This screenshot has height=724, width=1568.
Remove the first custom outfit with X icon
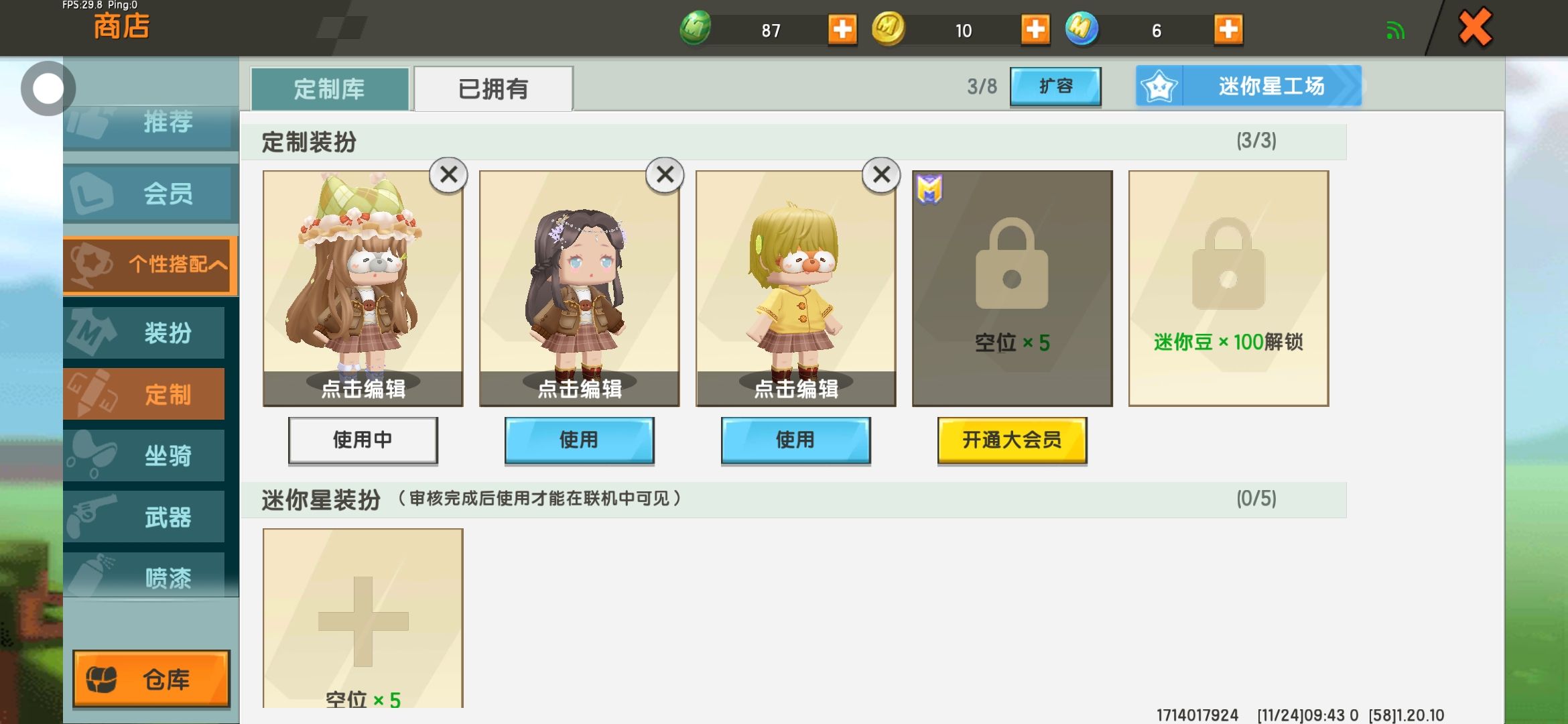(x=448, y=175)
